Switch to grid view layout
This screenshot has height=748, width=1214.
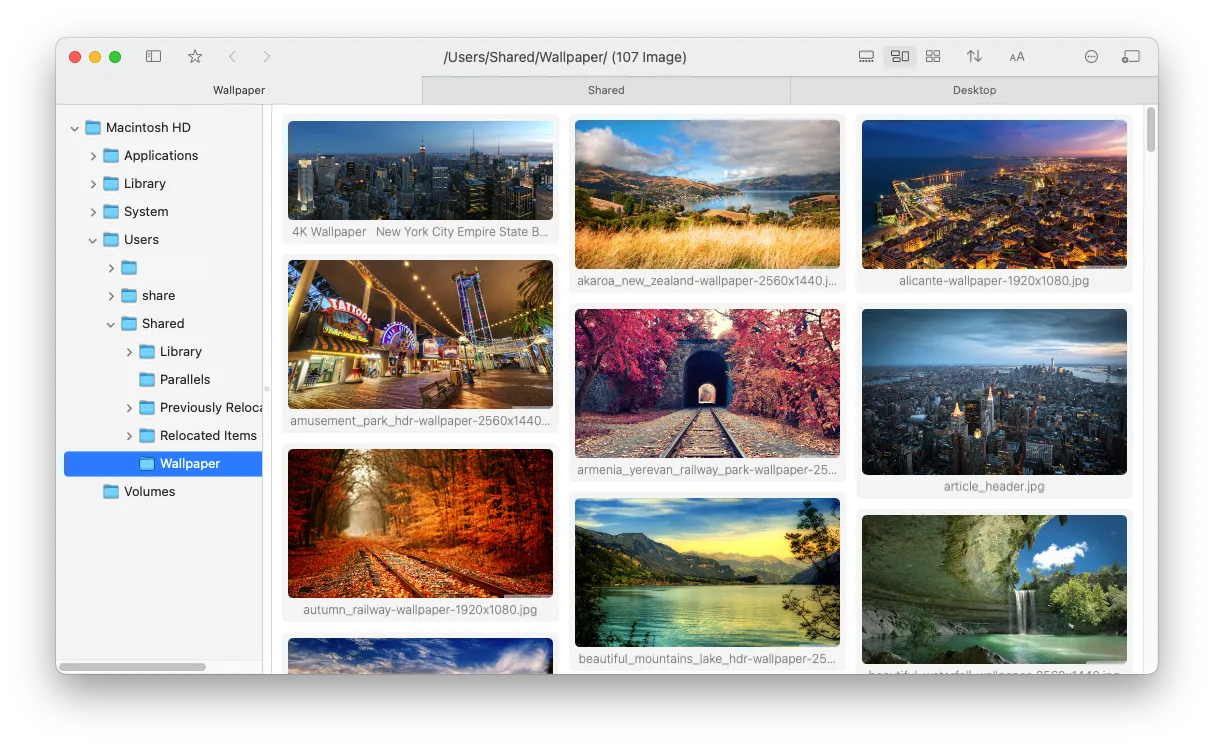pyautogui.click(x=933, y=56)
